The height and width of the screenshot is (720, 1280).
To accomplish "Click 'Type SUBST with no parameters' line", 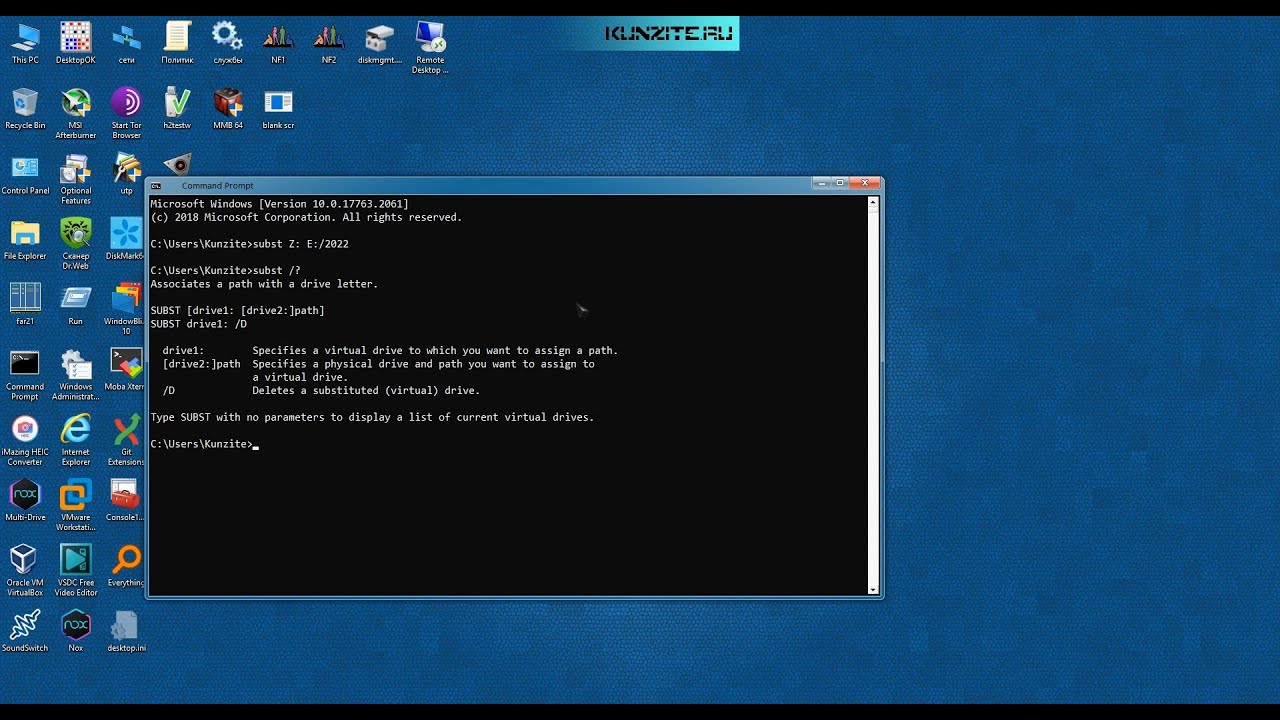I will (372, 417).
